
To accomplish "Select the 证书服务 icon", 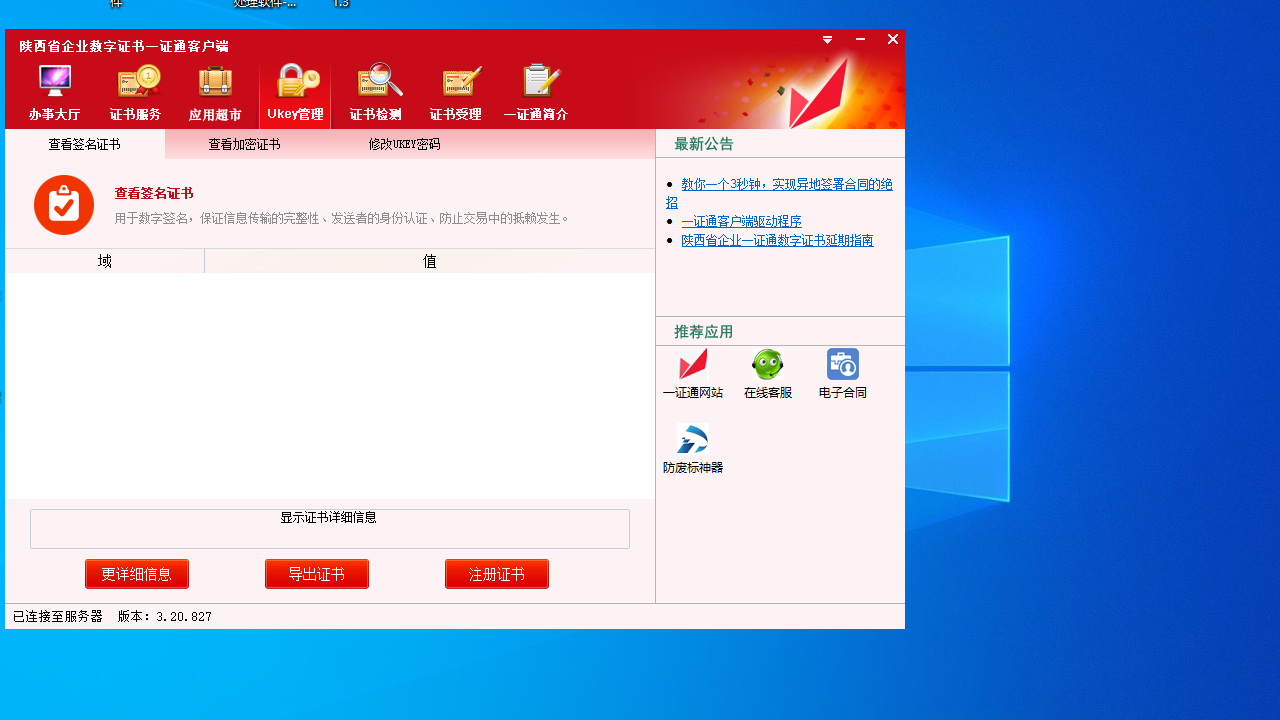I will pos(135,90).
